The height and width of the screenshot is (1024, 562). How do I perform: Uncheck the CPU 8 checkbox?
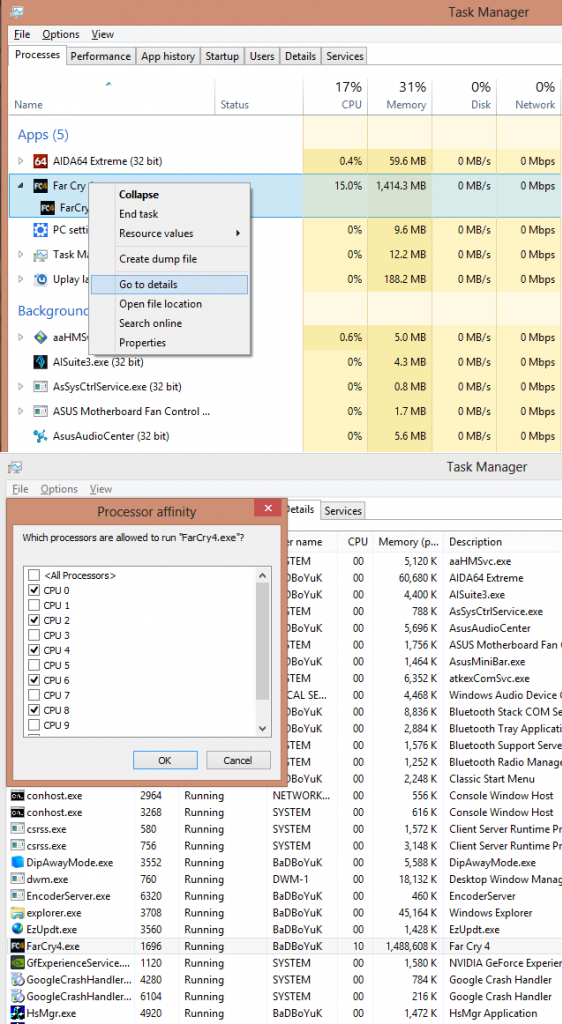[x=34, y=711]
